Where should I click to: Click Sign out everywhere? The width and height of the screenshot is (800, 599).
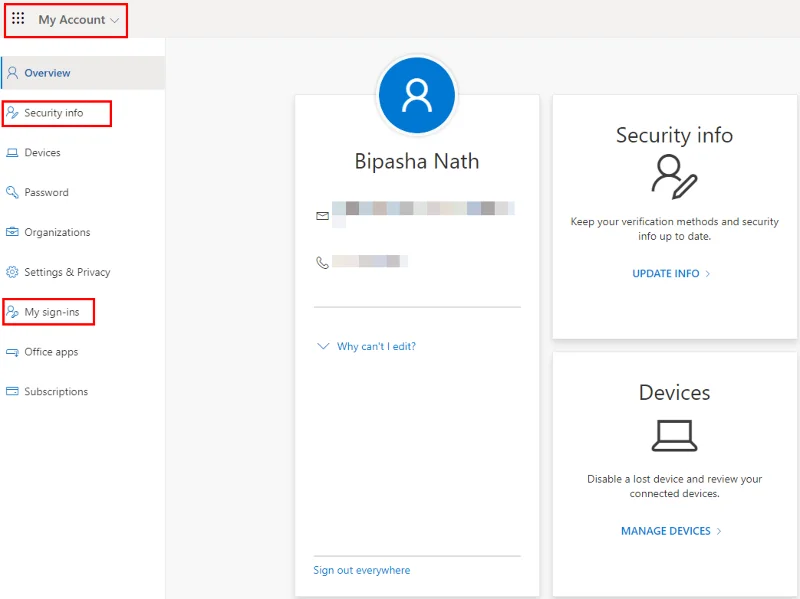pyautogui.click(x=361, y=569)
